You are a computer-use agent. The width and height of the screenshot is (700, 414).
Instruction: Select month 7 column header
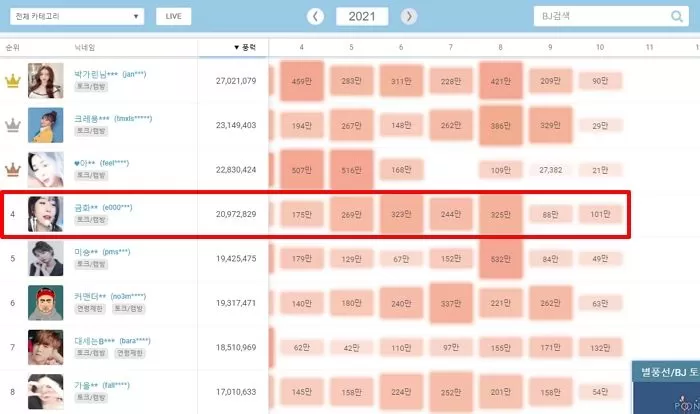click(450, 47)
